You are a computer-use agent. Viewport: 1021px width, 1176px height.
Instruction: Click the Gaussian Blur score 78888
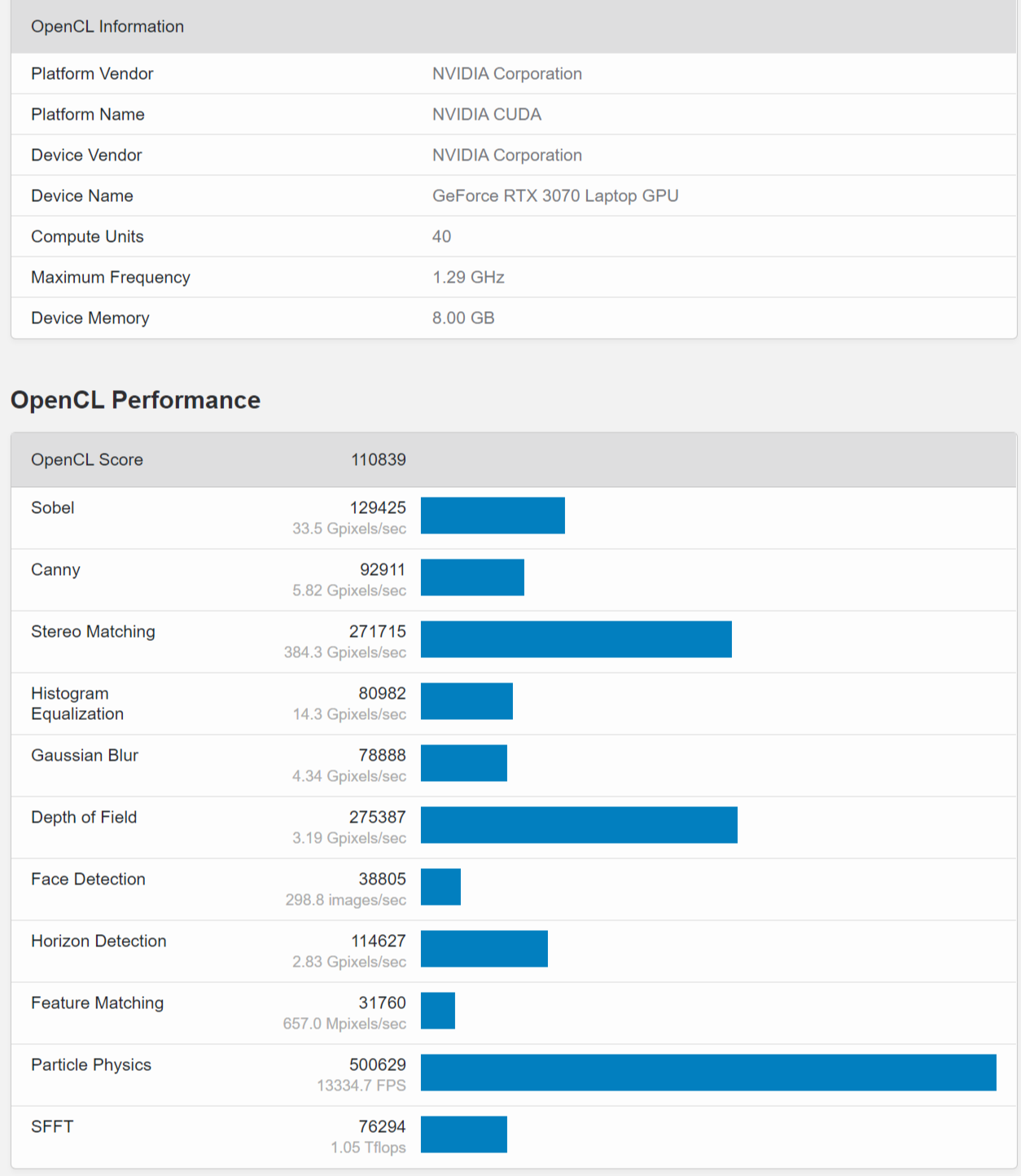click(383, 755)
